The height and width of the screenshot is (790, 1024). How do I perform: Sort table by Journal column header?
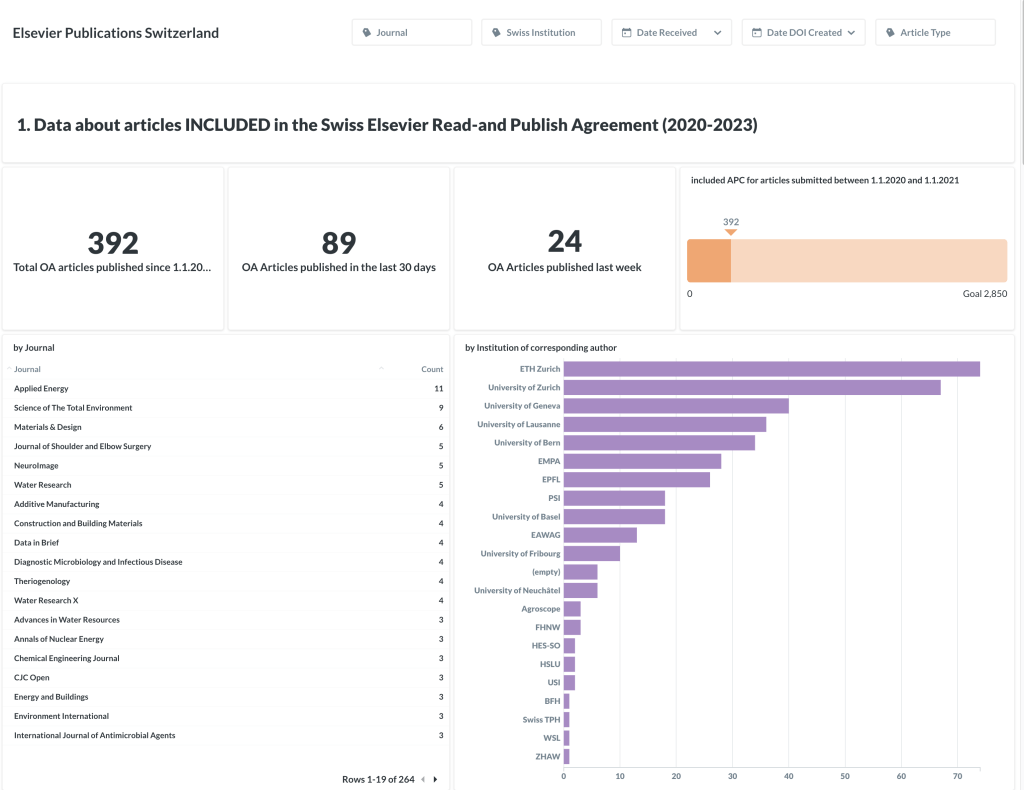(x=28, y=369)
